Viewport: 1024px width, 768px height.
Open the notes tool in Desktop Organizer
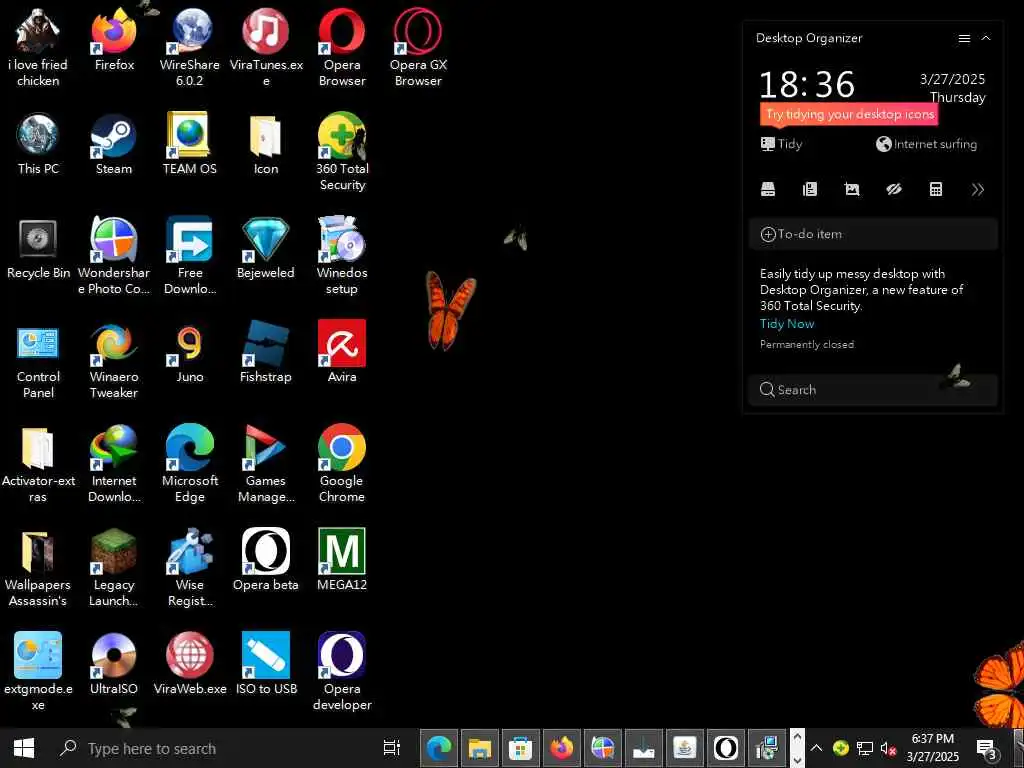tap(810, 189)
